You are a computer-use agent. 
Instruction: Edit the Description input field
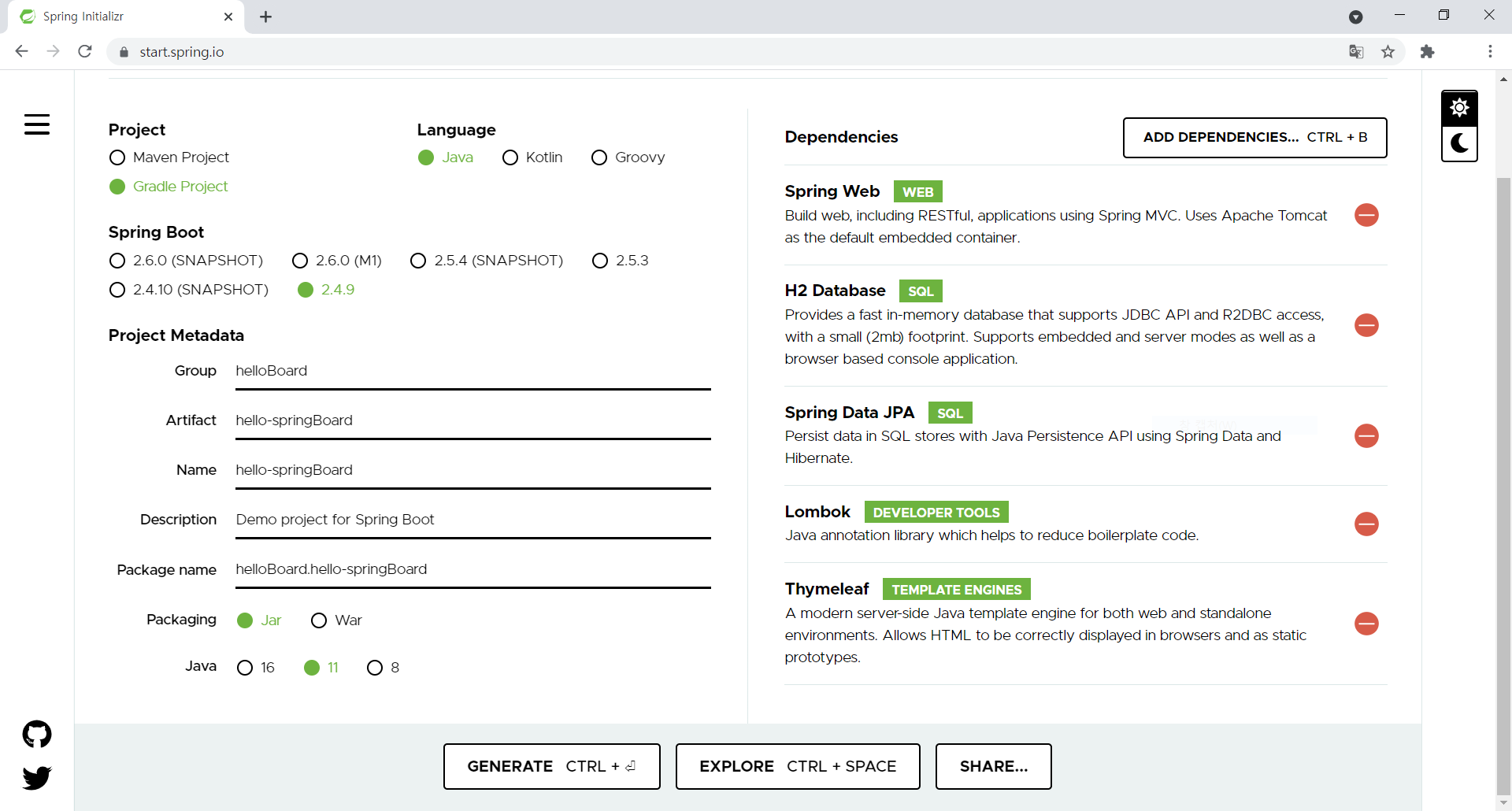472,520
